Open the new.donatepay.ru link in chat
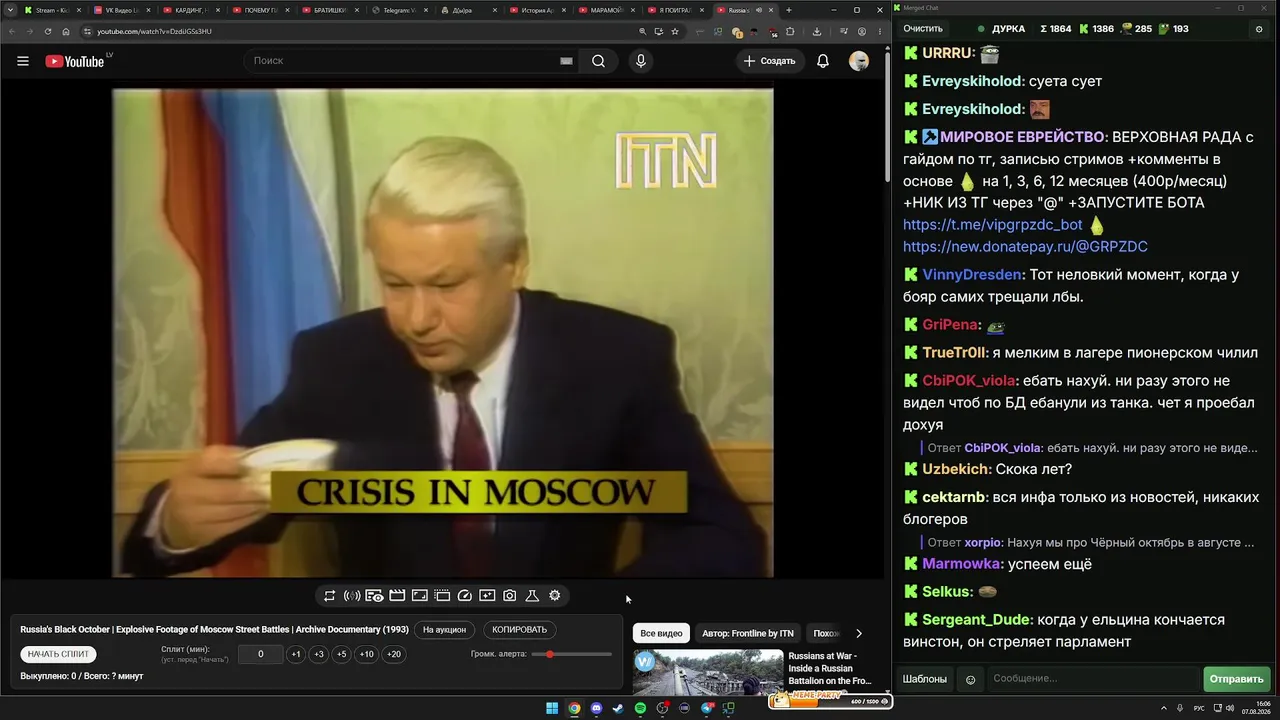This screenshot has height=720, width=1280. click(x=1025, y=247)
